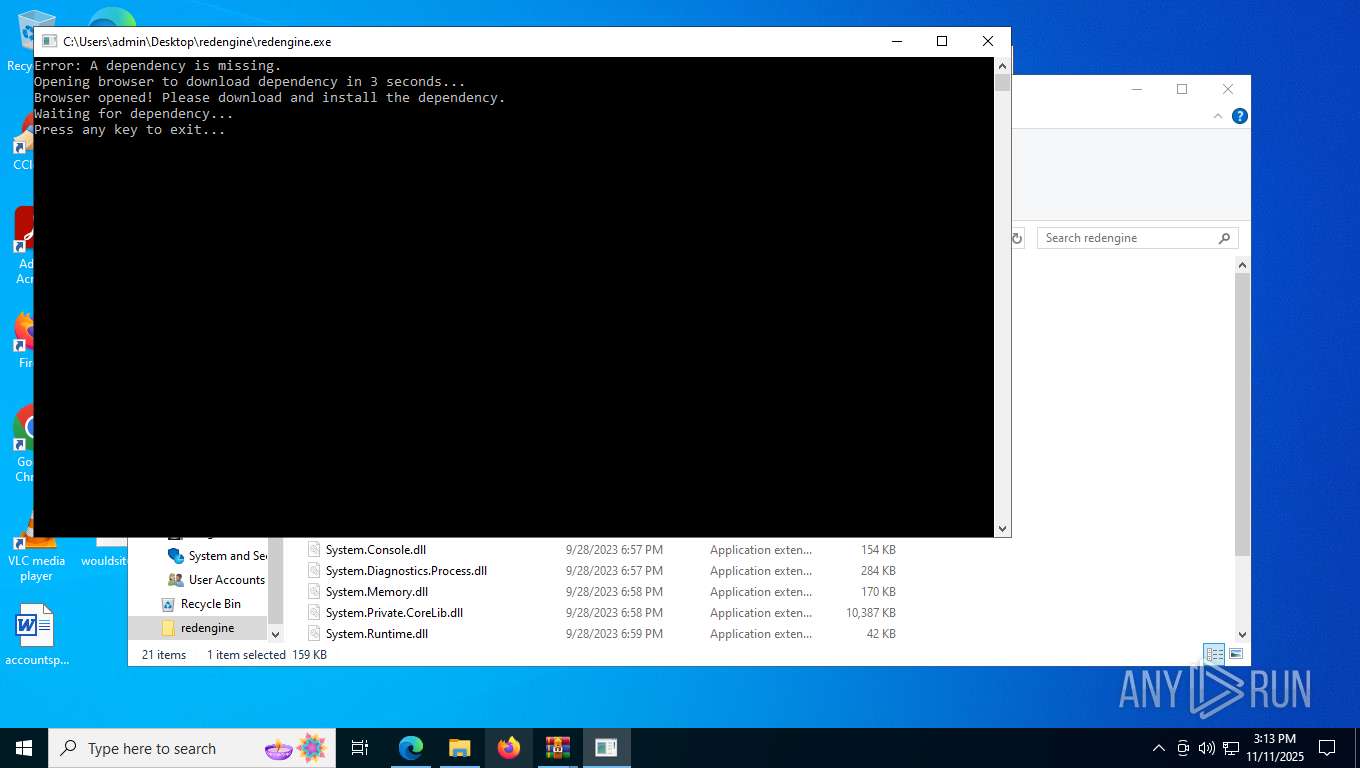Launch Firefox from the taskbar

click(x=509, y=748)
